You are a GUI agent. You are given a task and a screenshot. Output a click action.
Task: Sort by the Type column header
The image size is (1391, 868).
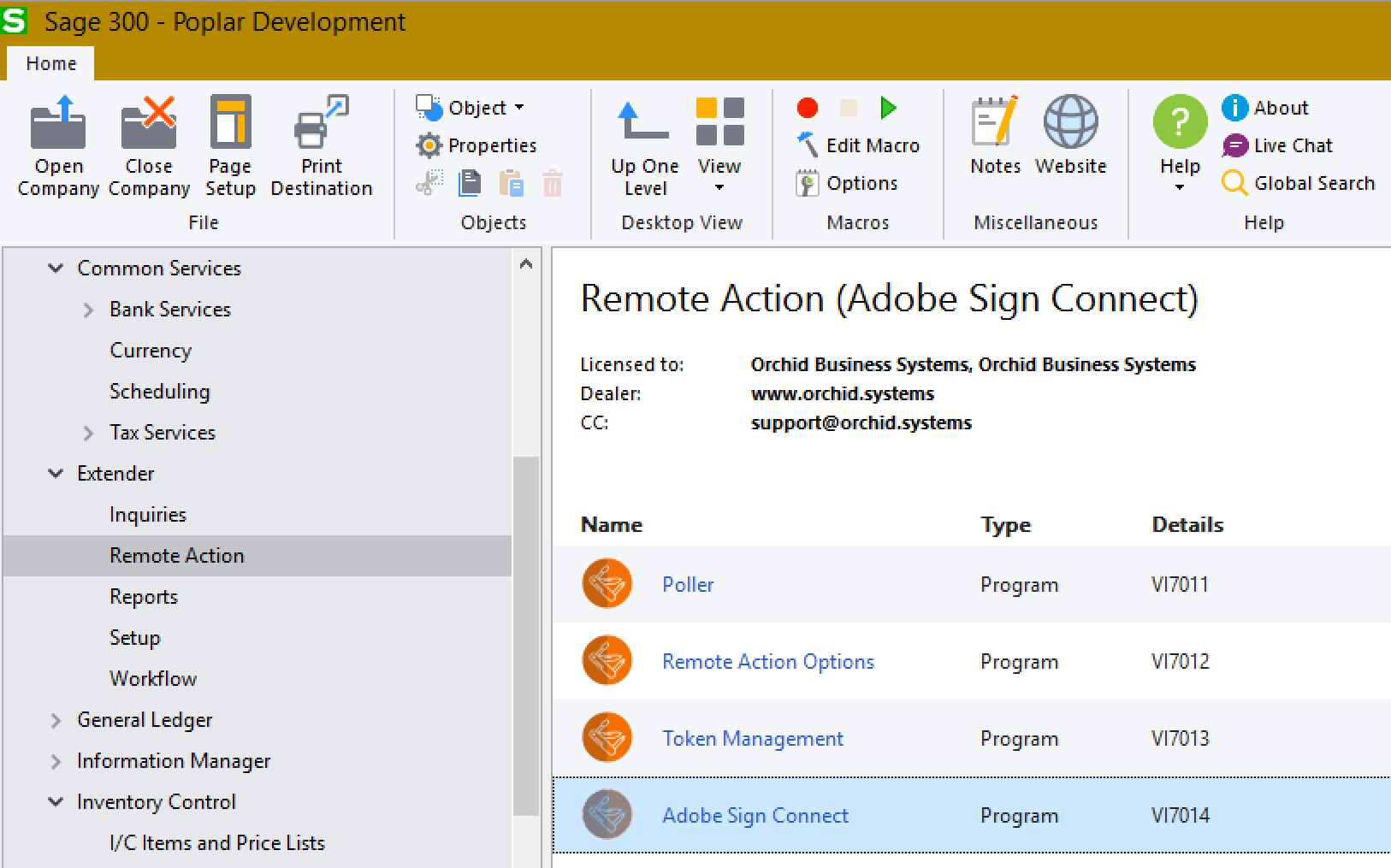pyautogui.click(x=1006, y=525)
